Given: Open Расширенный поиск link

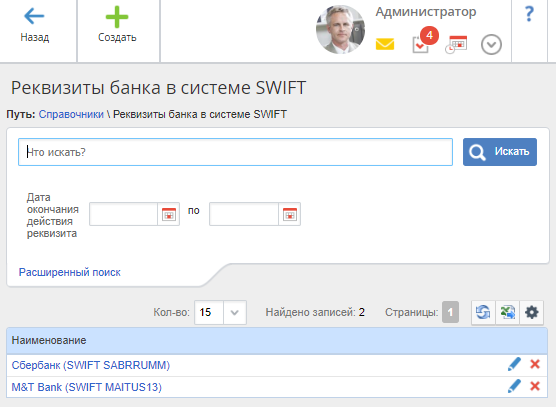Looking at the screenshot, I should click(x=70, y=272).
